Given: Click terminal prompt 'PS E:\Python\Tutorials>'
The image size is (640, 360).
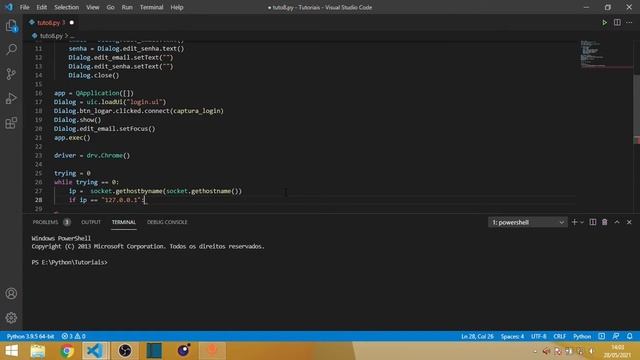Looking at the screenshot, I should [x=69, y=262].
